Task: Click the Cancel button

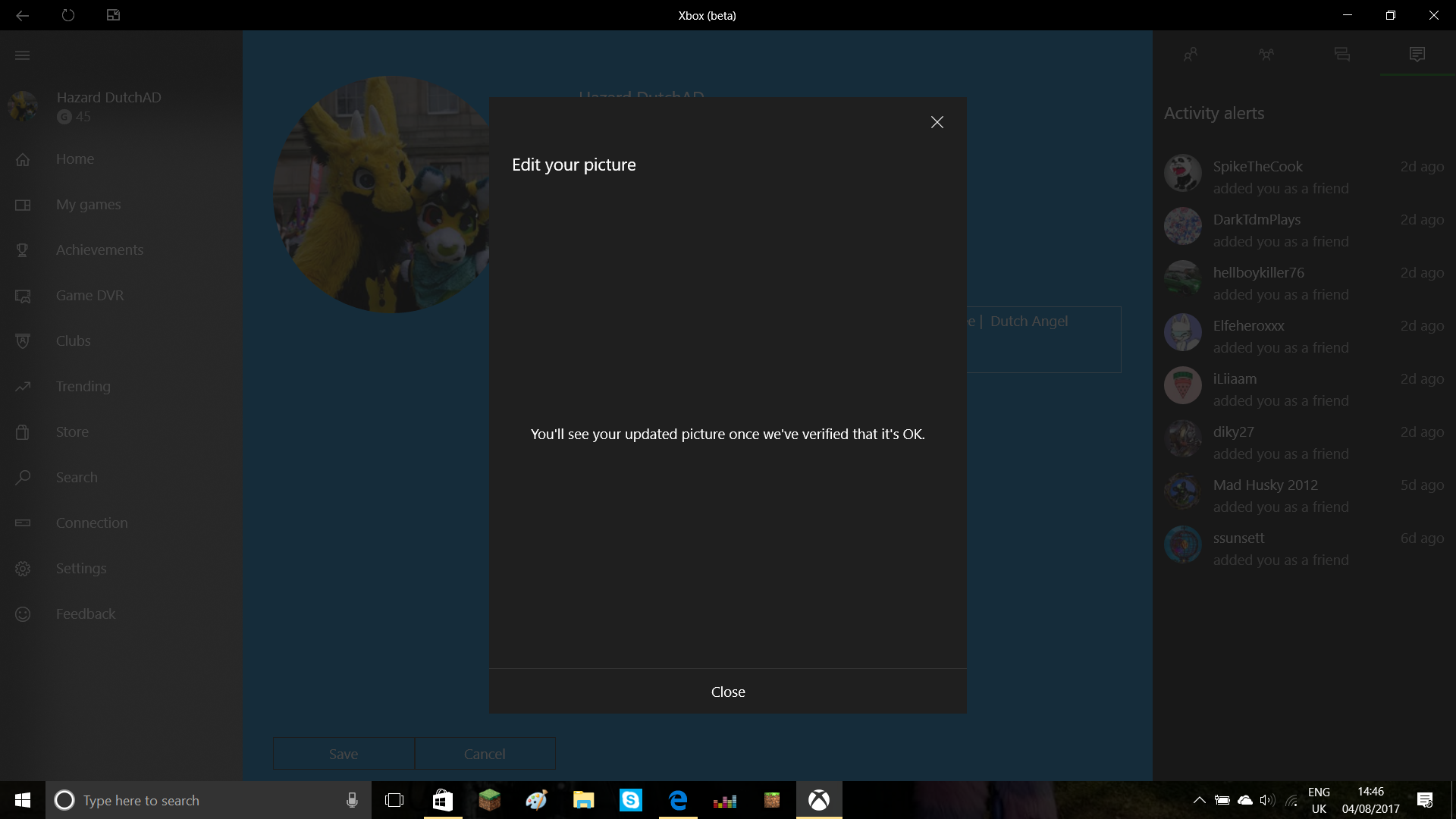Action: 485,754
